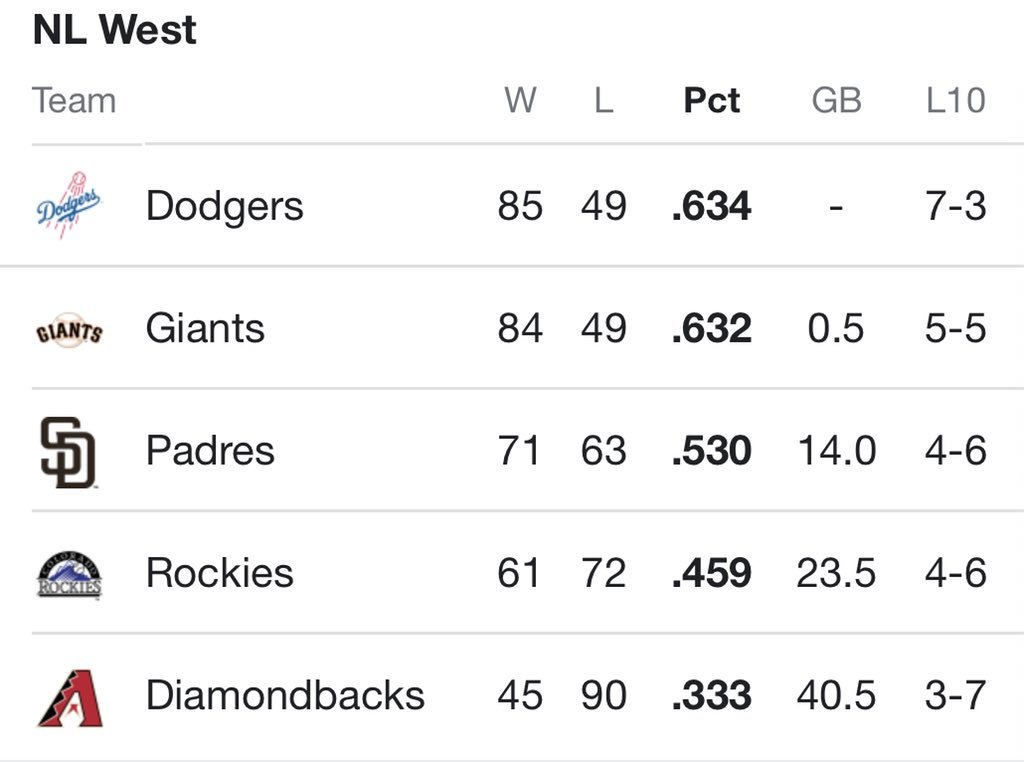
Task: Sort by the W column header
Action: (x=520, y=101)
